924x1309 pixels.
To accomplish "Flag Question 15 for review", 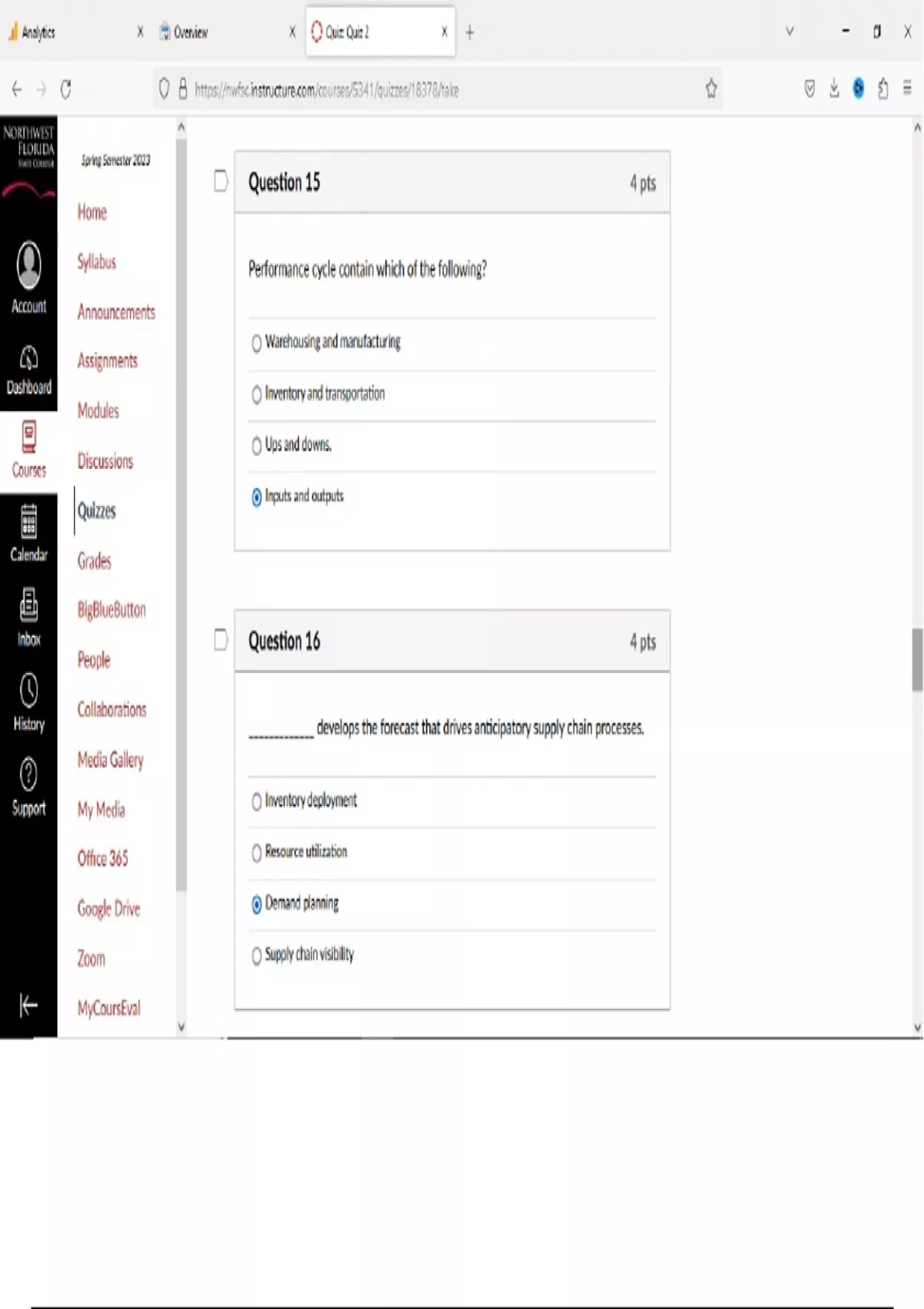I will [221, 181].
